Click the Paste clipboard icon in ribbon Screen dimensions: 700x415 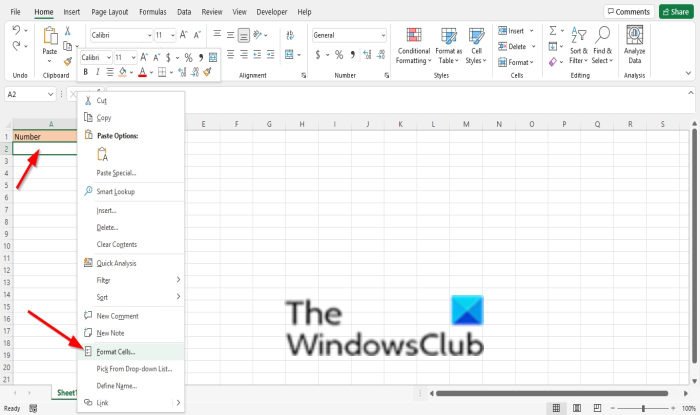point(50,35)
